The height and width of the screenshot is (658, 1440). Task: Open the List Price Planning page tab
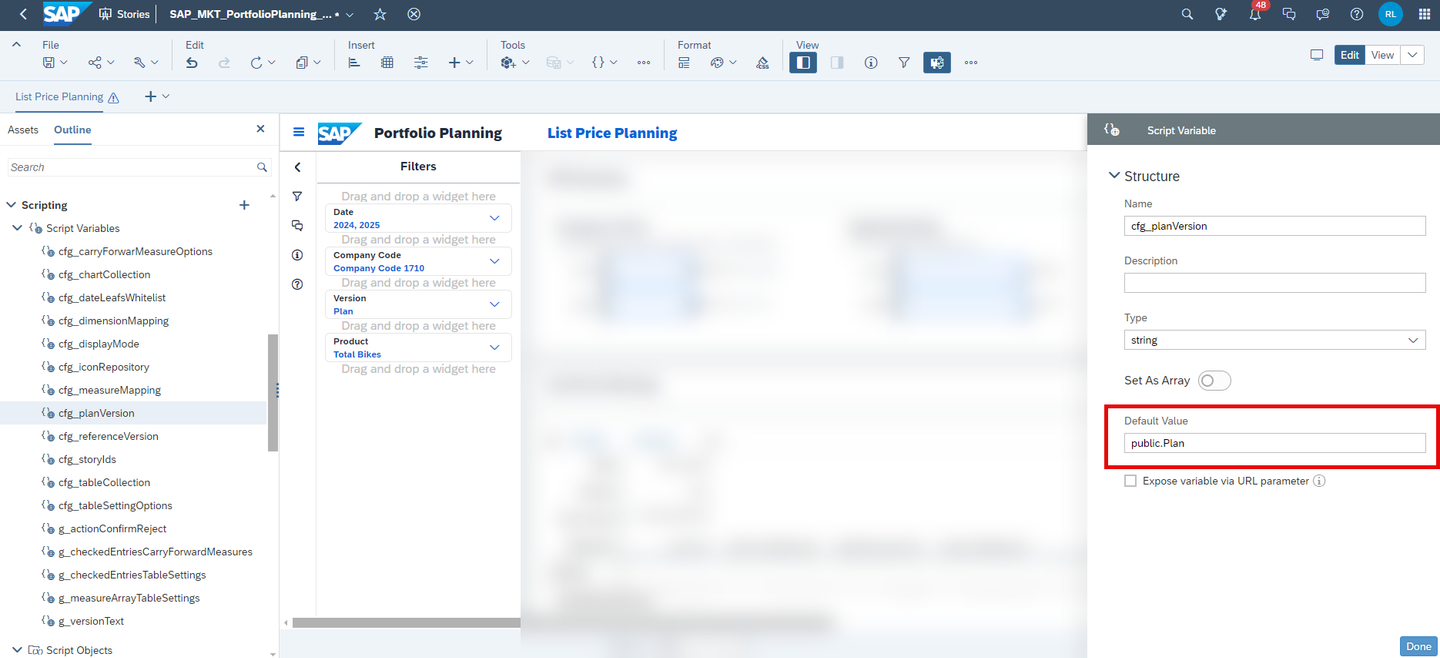click(x=59, y=97)
